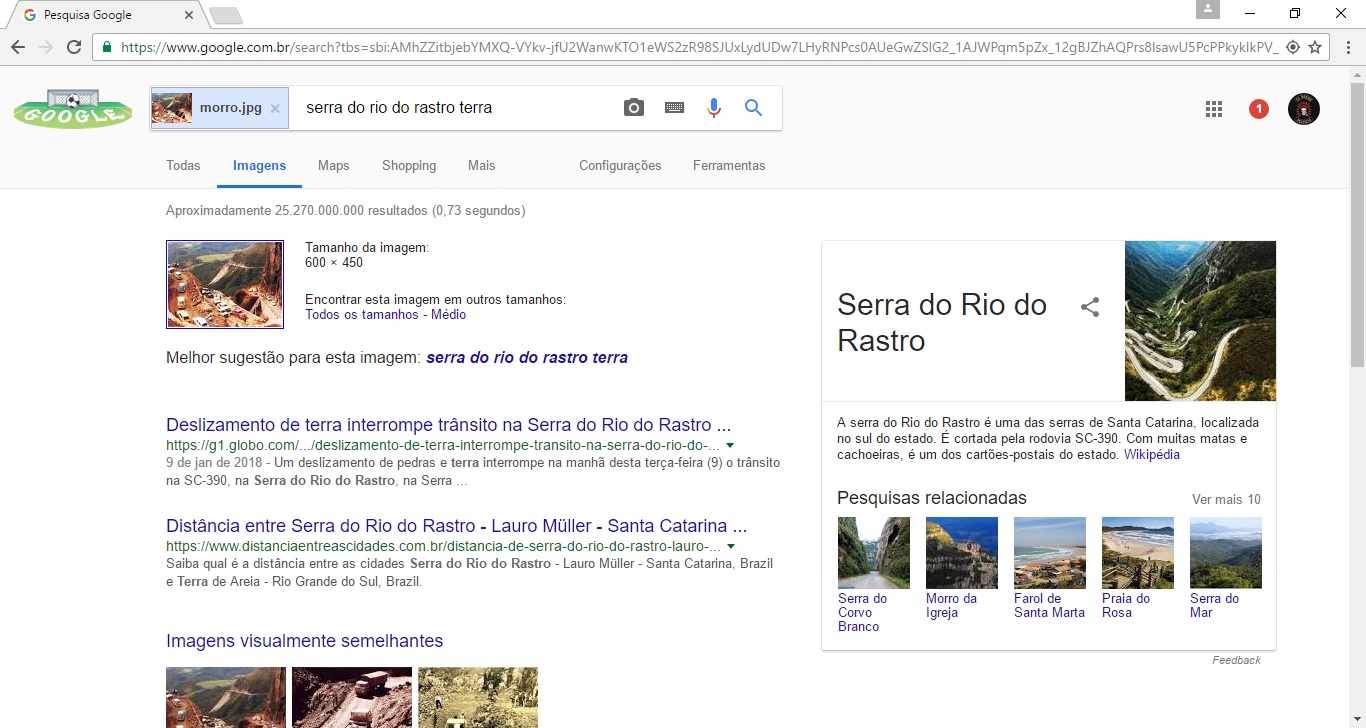This screenshot has height=728, width=1366.
Task: Open Wikipédia link in knowledge panel
Action: [1152, 455]
